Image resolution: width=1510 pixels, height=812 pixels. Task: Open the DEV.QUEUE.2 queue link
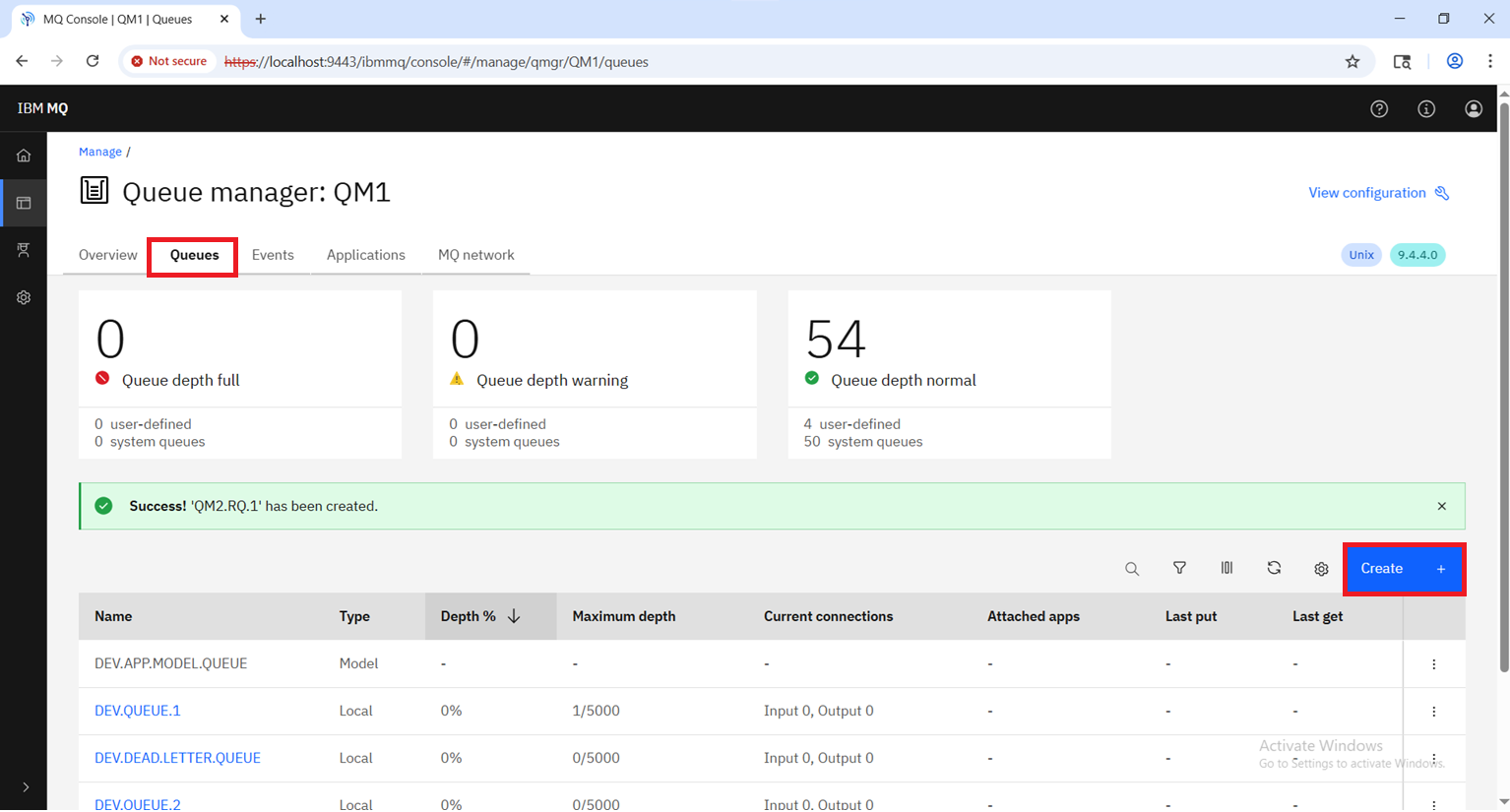coord(138,803)
